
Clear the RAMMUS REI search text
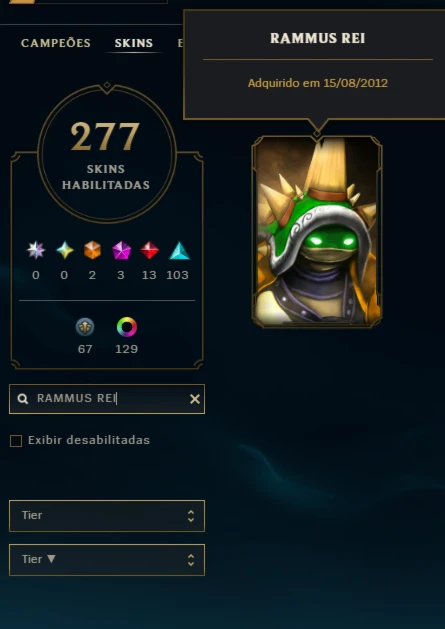tap(195, 399)
